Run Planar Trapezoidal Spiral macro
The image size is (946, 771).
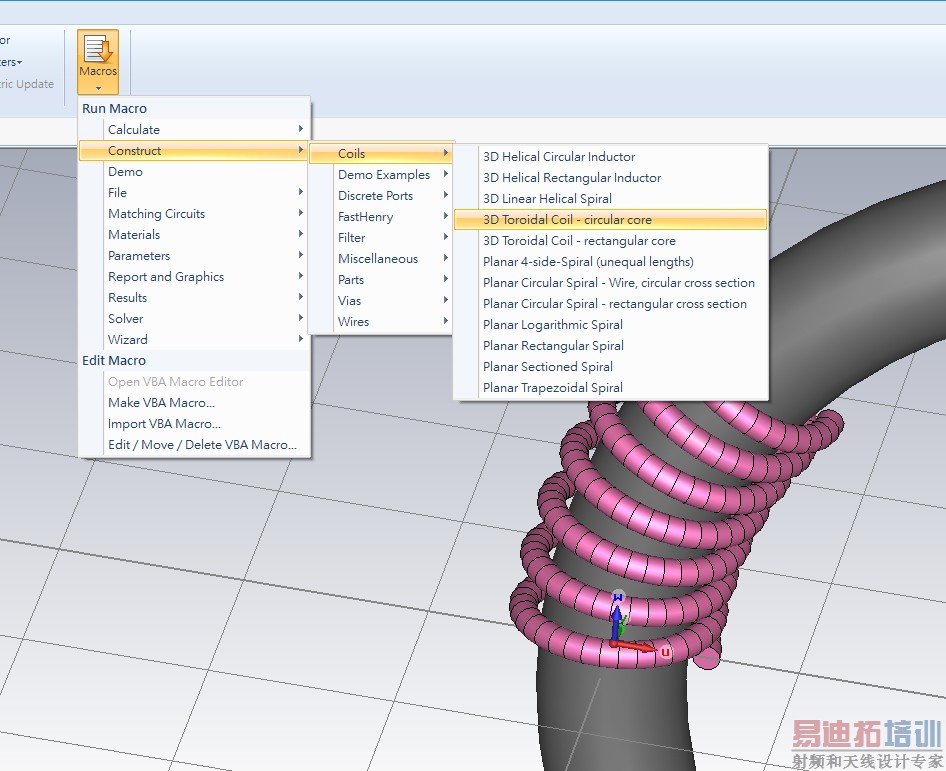pos(611,388)
